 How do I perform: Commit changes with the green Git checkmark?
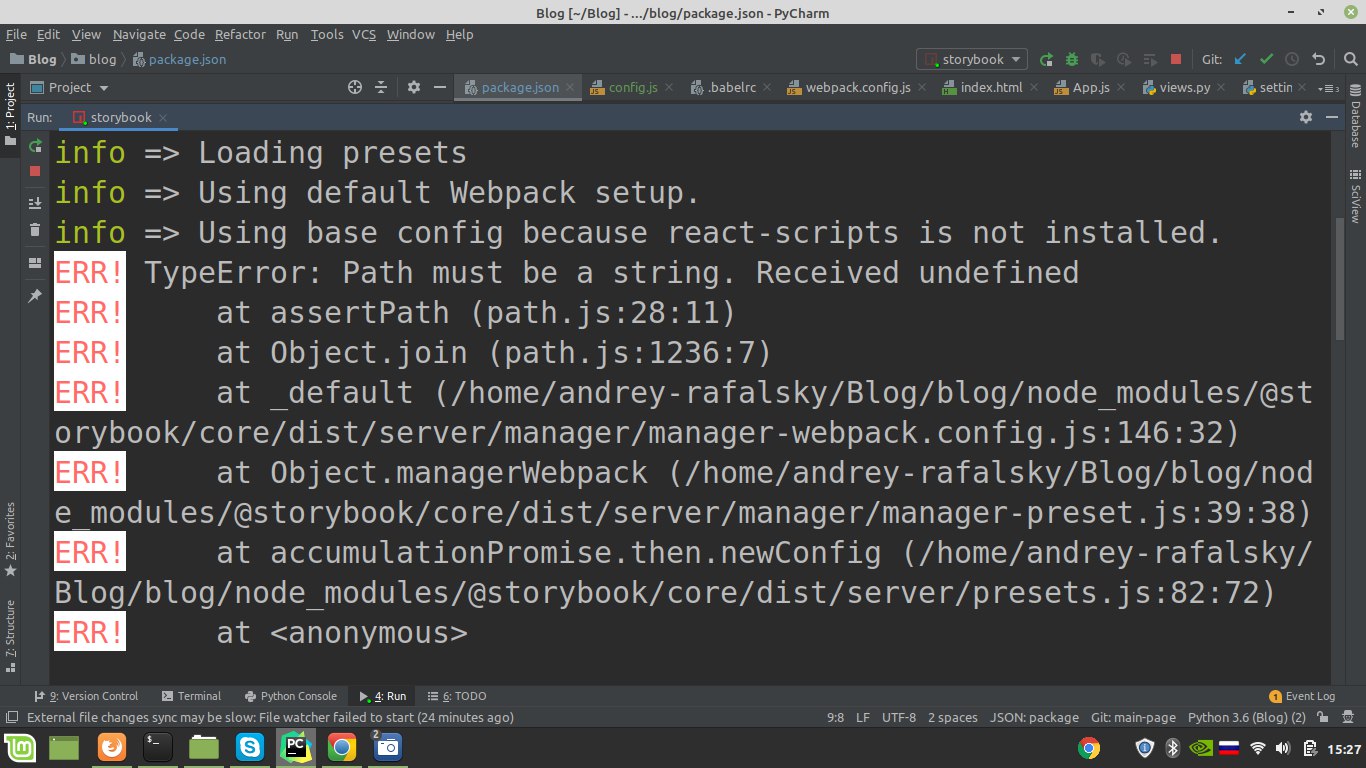pyautogui.click(x=1266, y=59)
